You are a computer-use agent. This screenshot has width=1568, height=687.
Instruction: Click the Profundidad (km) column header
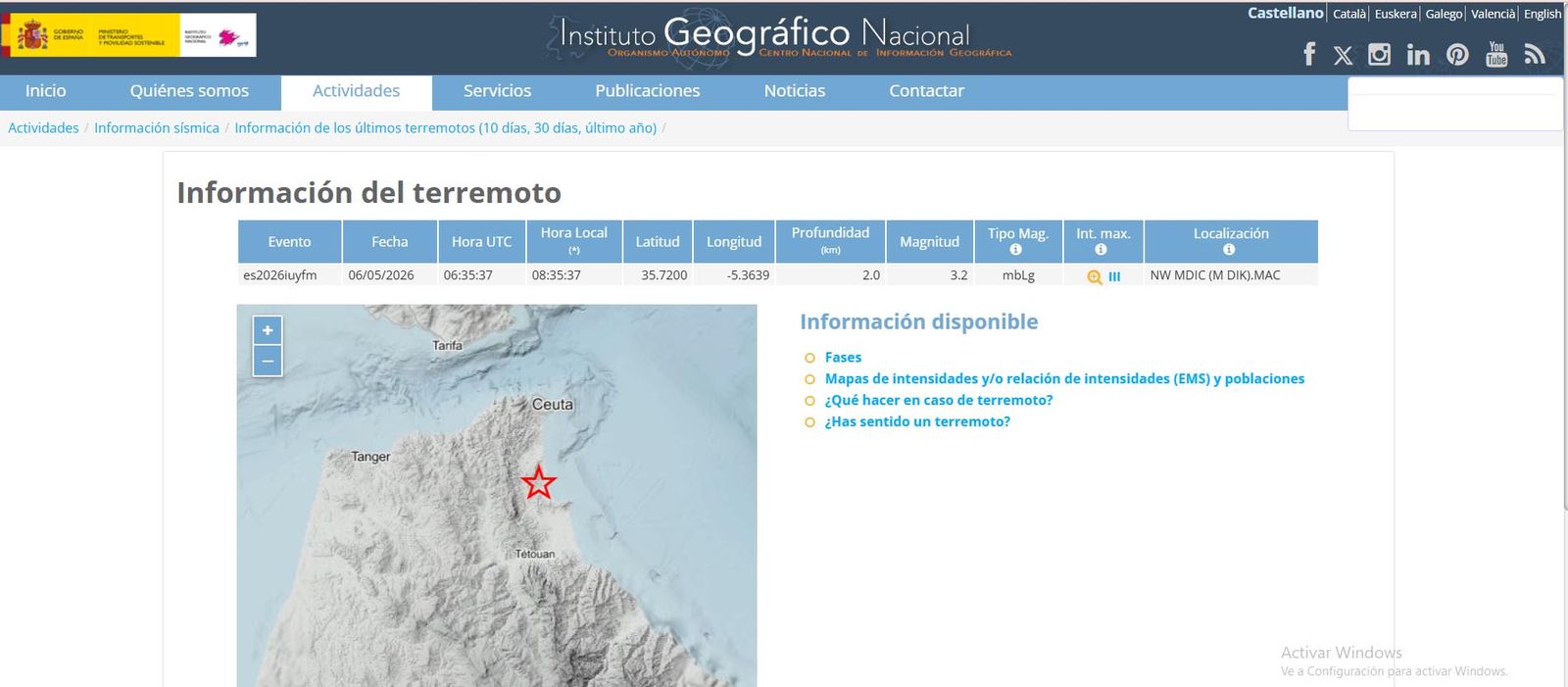830,242
